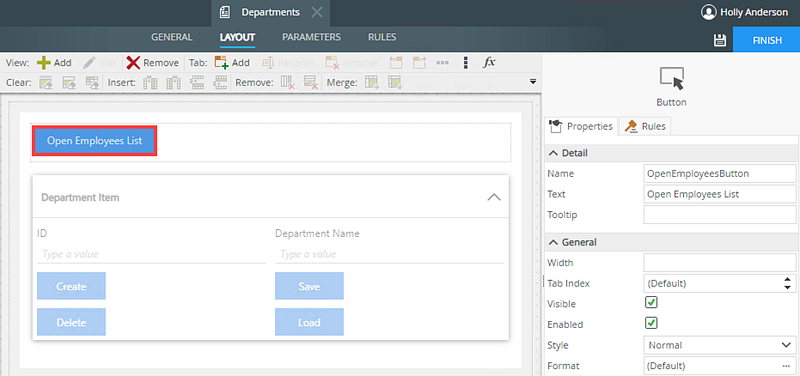
Task: Click the second Insert row icon
Action: (x=220, y=82)
